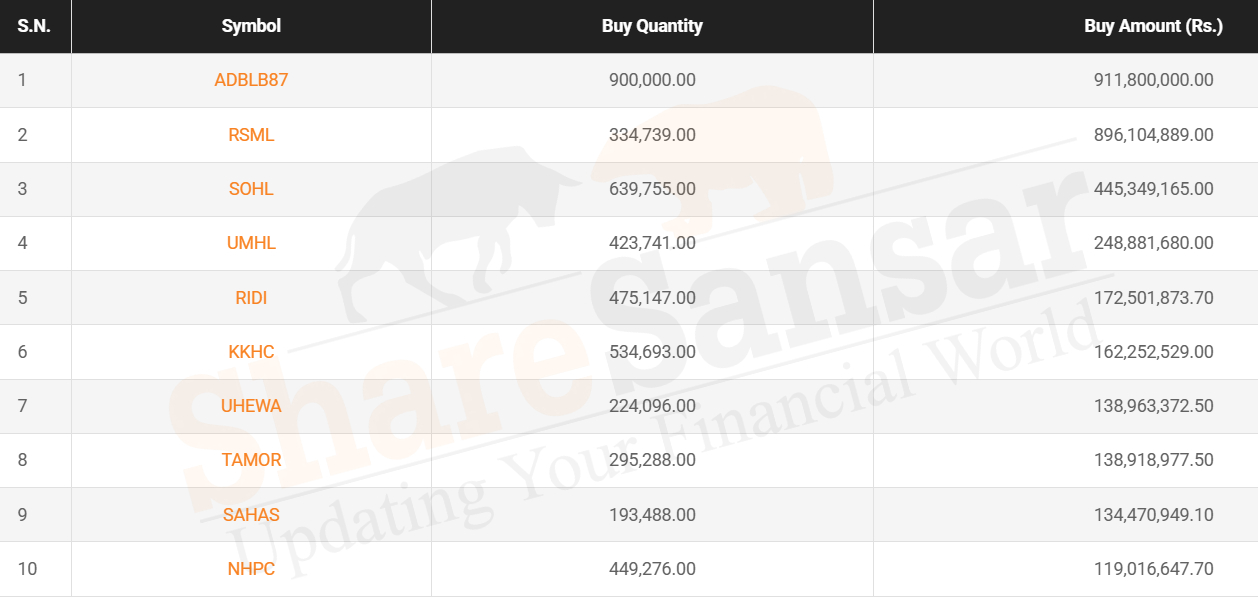1258x598 pixels.
Task: Open the UMHL symbol page
Action: coord(251,243)
